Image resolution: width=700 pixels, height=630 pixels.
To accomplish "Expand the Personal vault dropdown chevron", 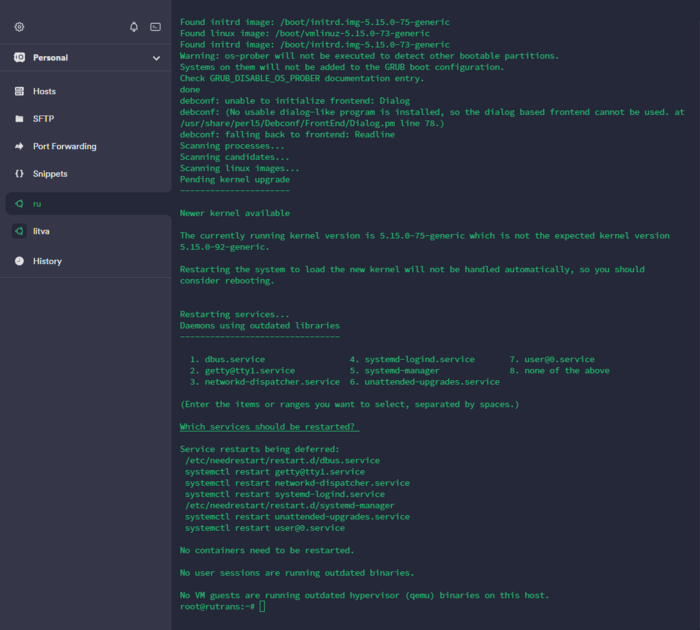I will (x=156, y=58).
